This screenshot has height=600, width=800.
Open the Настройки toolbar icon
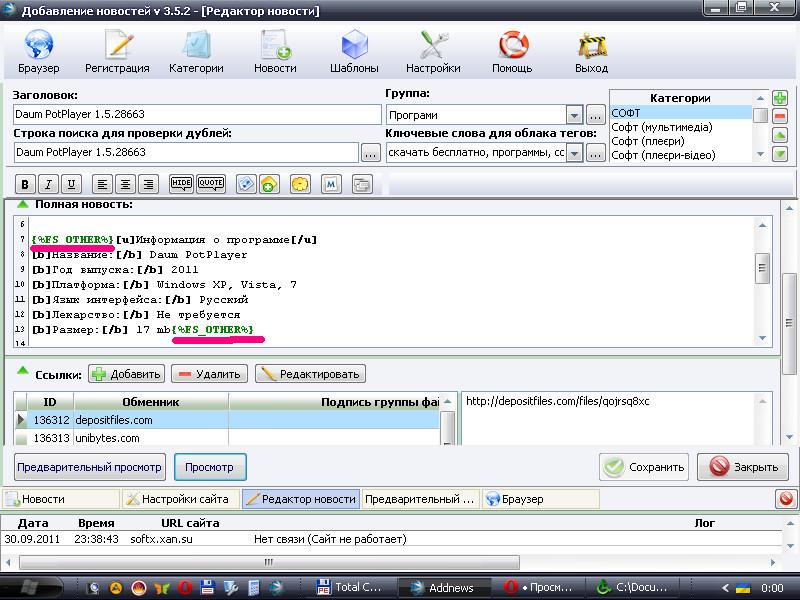[x=433, y=51]
